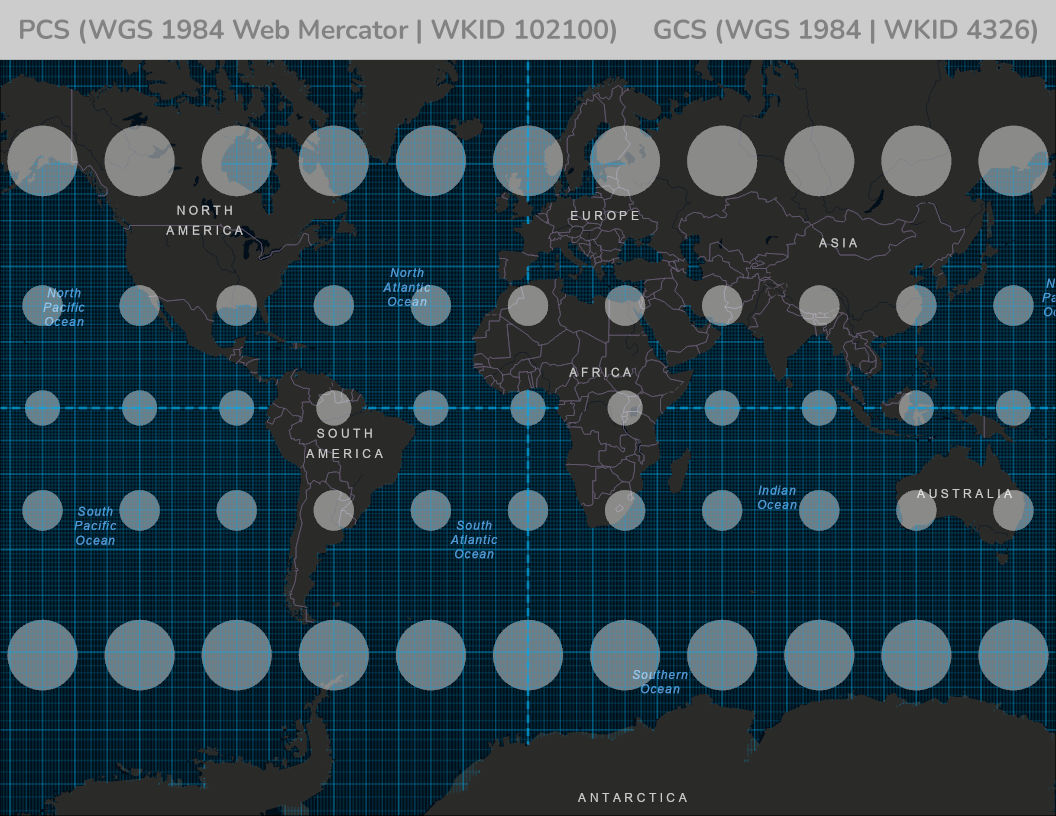Click the AFRICA continent label
Image resolution: width=1056 pixels, height=816 pixels.
601,373
